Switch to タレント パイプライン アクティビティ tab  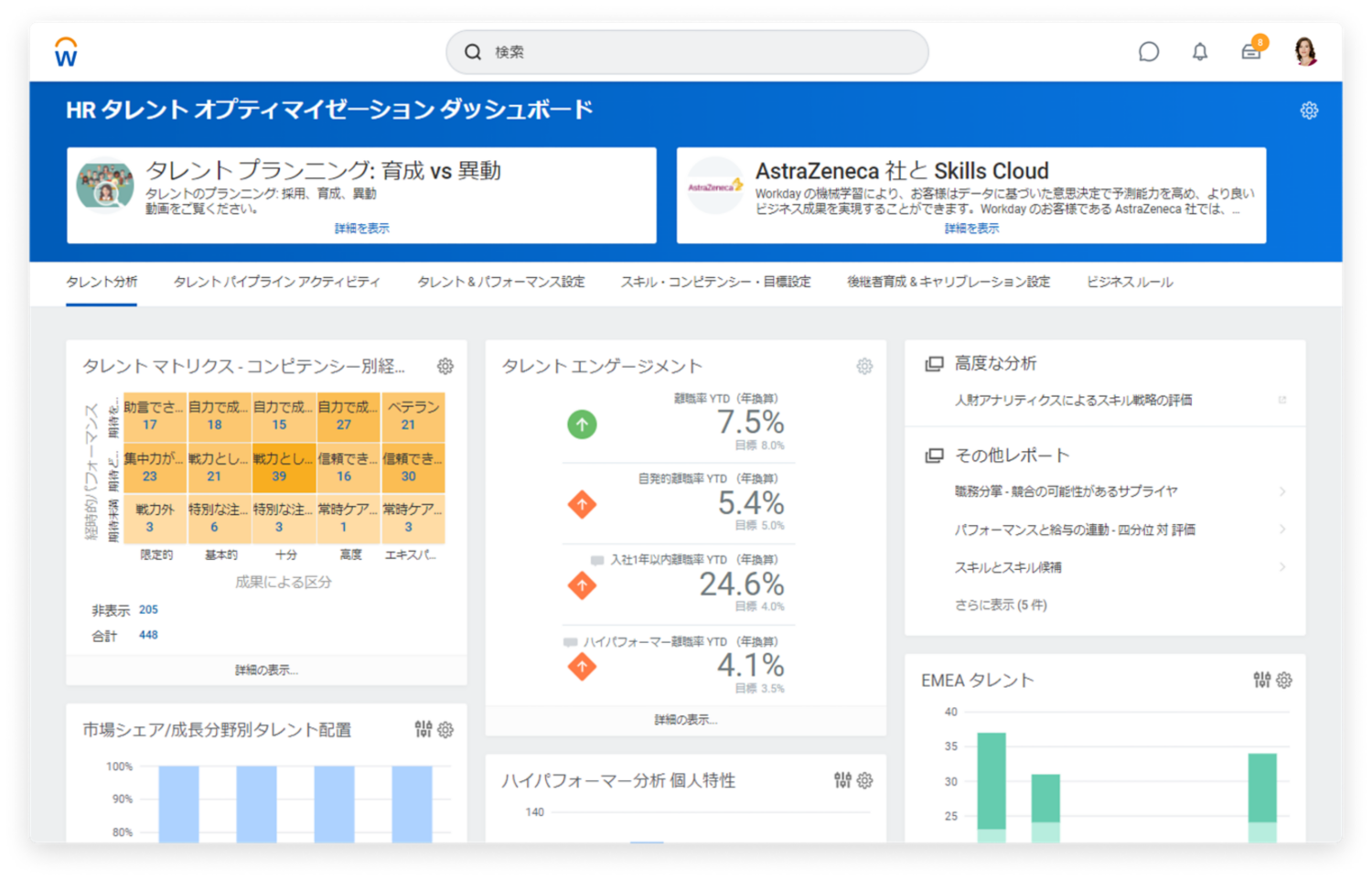point(277,282)
